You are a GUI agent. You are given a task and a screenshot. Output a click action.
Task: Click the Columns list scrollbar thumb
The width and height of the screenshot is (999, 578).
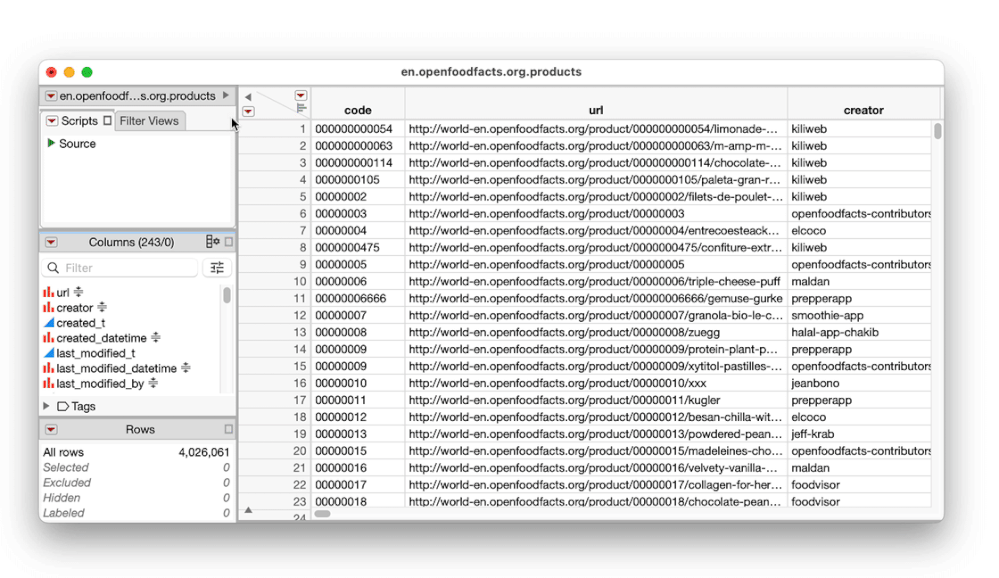tap(226, 295)
